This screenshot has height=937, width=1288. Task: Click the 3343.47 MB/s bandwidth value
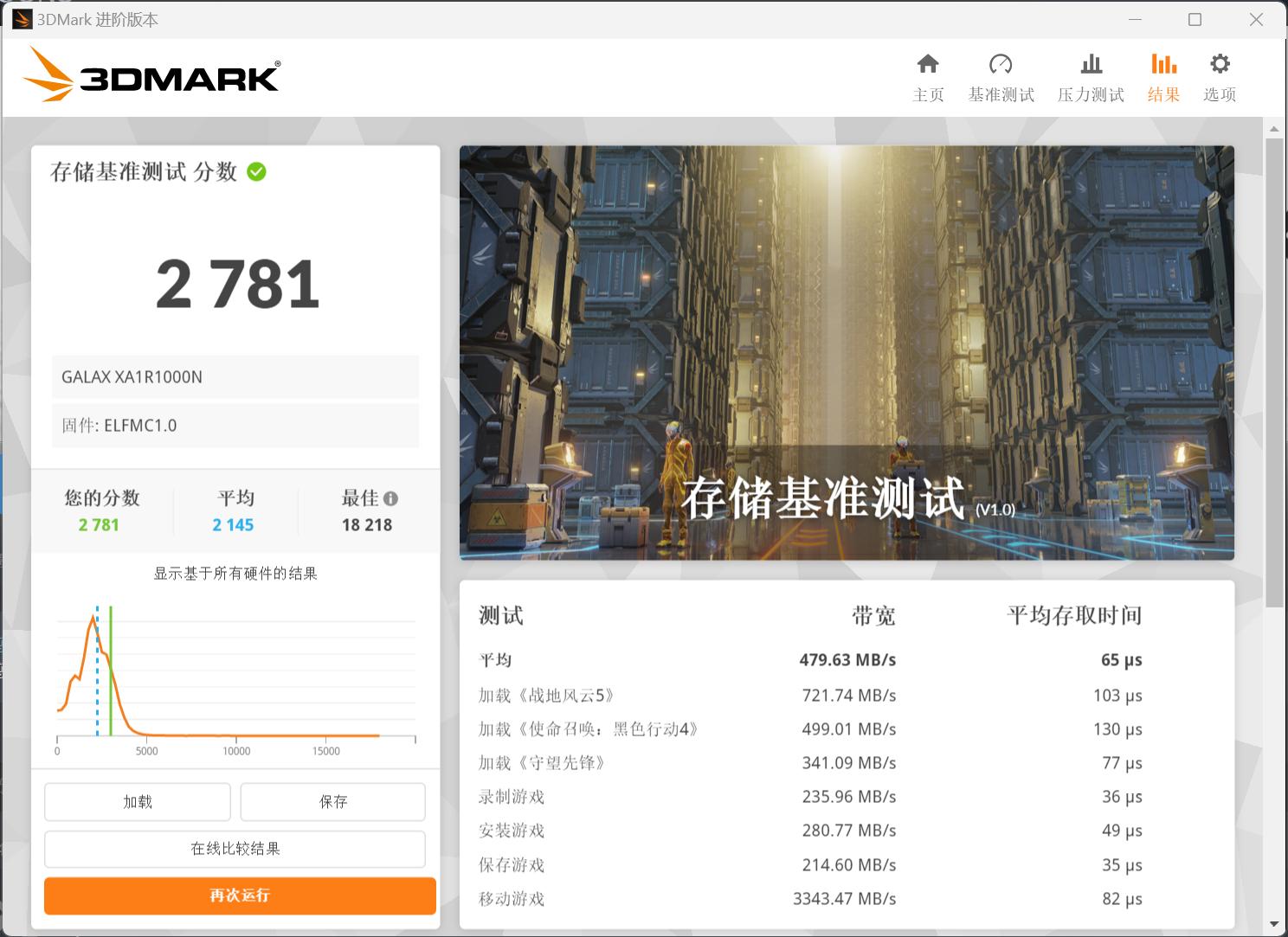pos(845,899)
